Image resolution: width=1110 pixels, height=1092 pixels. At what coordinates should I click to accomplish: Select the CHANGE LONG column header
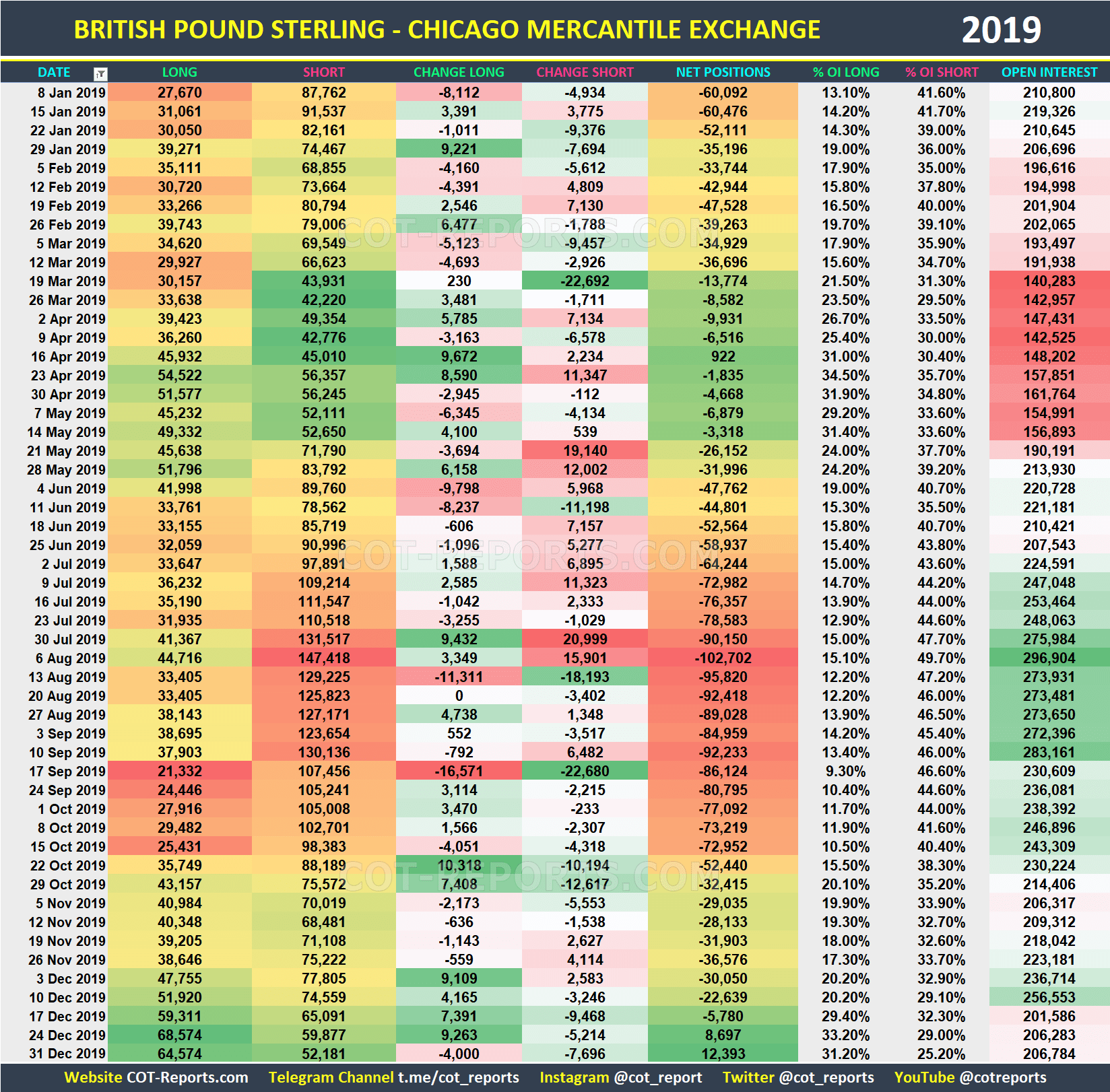coord(459,73)
